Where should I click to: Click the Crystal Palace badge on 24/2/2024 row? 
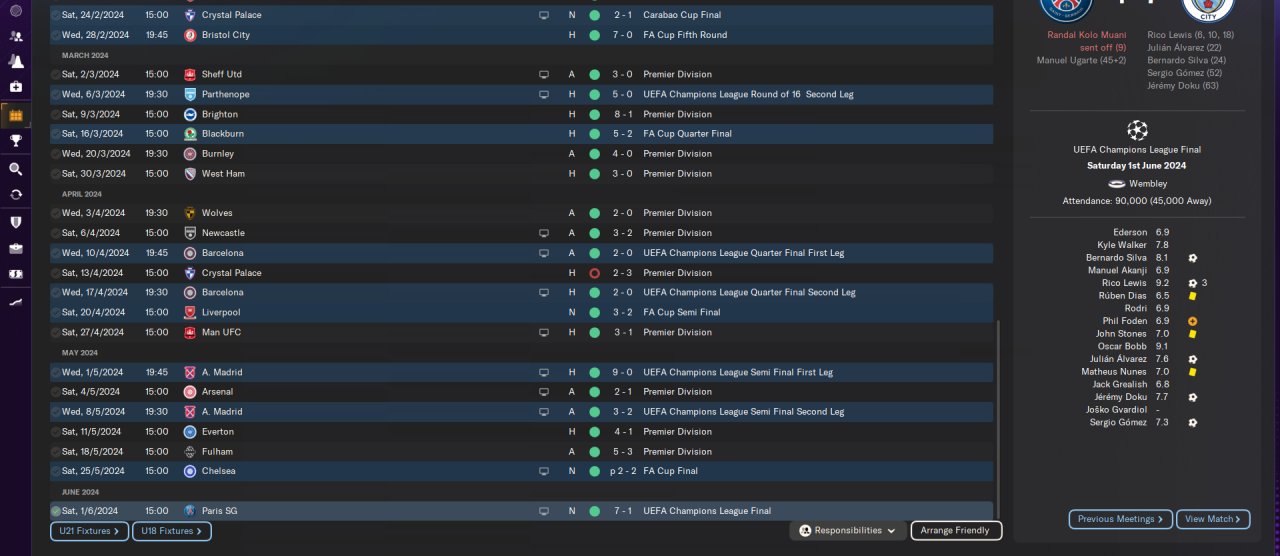point(190,15)
